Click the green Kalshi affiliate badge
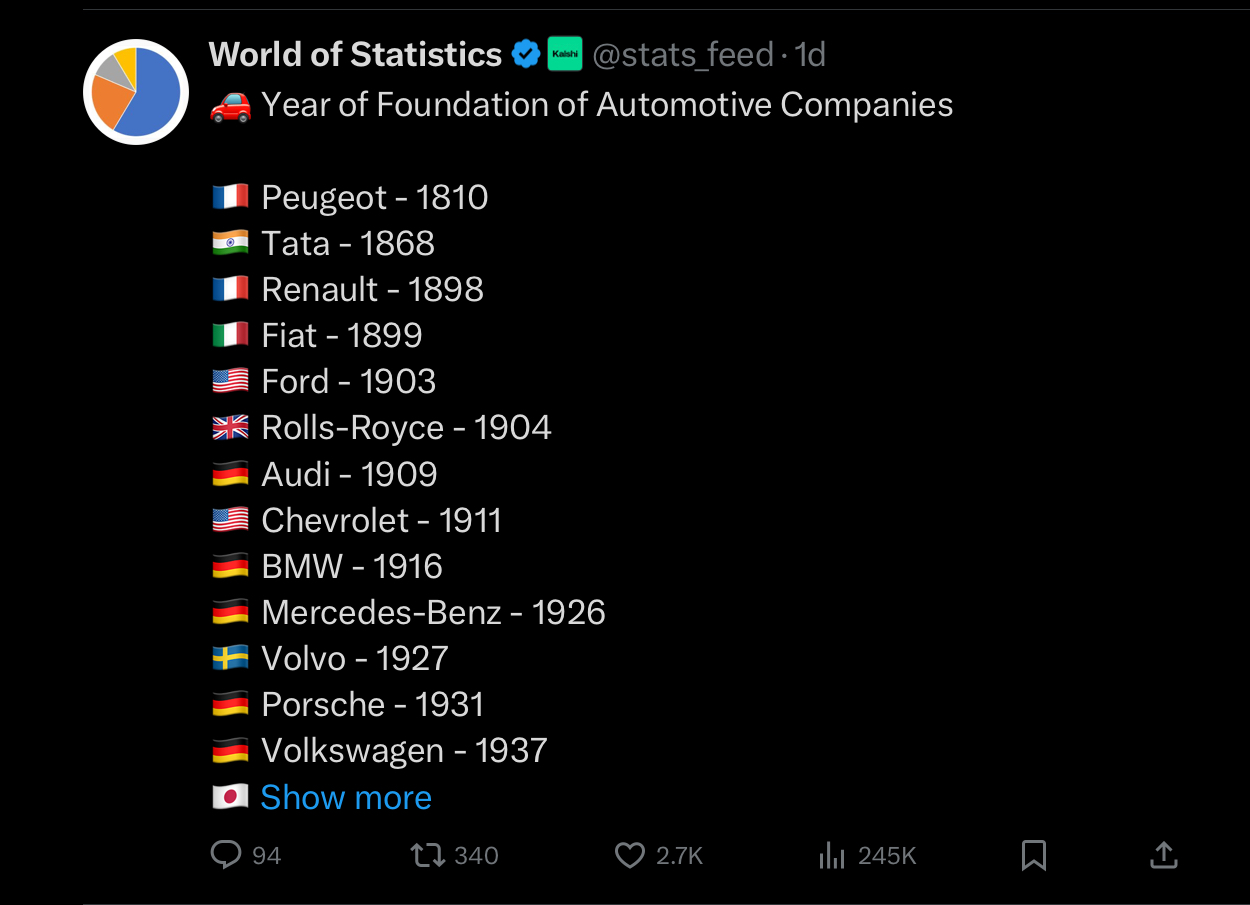The width and height of the screenshot is (1250, 905). pyautogui.click(x=564, y=54)
